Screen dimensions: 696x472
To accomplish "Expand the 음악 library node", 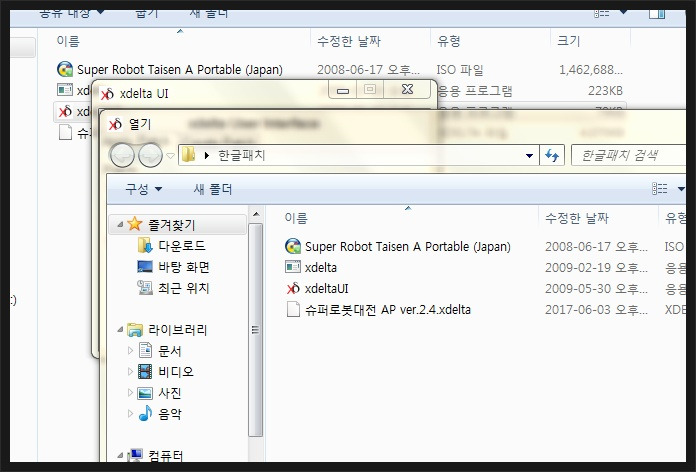I will [130, 414].
